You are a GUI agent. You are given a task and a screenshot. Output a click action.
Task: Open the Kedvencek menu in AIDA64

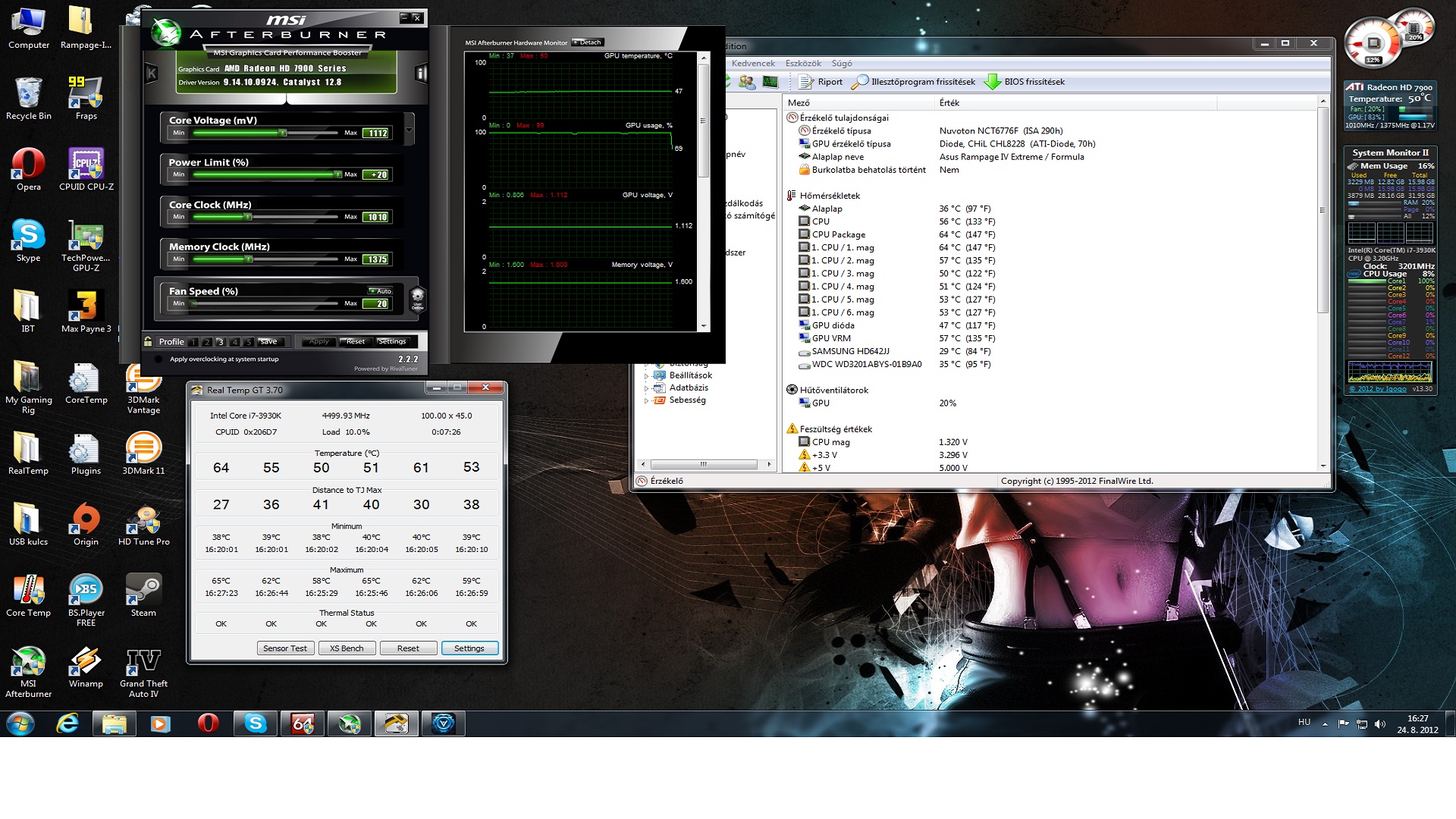point(753,64)
